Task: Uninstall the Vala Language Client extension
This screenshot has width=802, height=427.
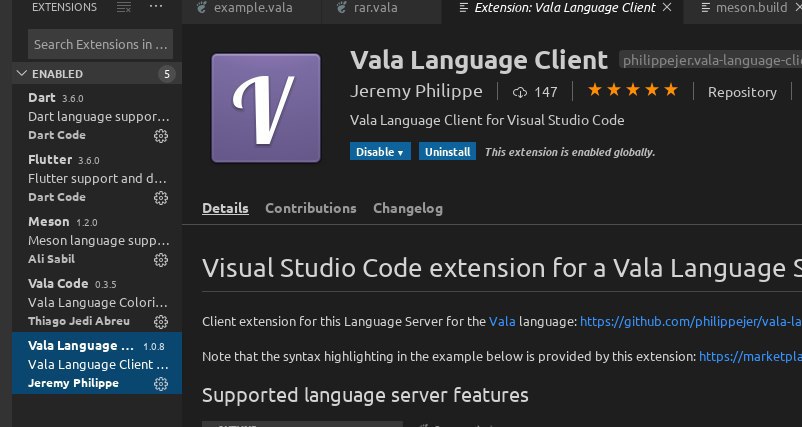Action: point(448,152)
